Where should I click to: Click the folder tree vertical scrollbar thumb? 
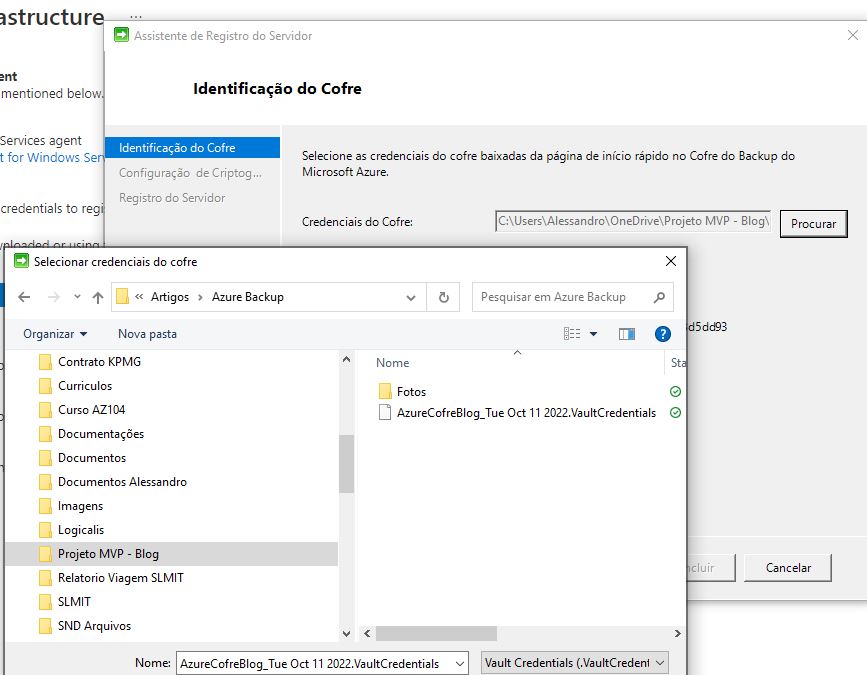click(347, 463)
